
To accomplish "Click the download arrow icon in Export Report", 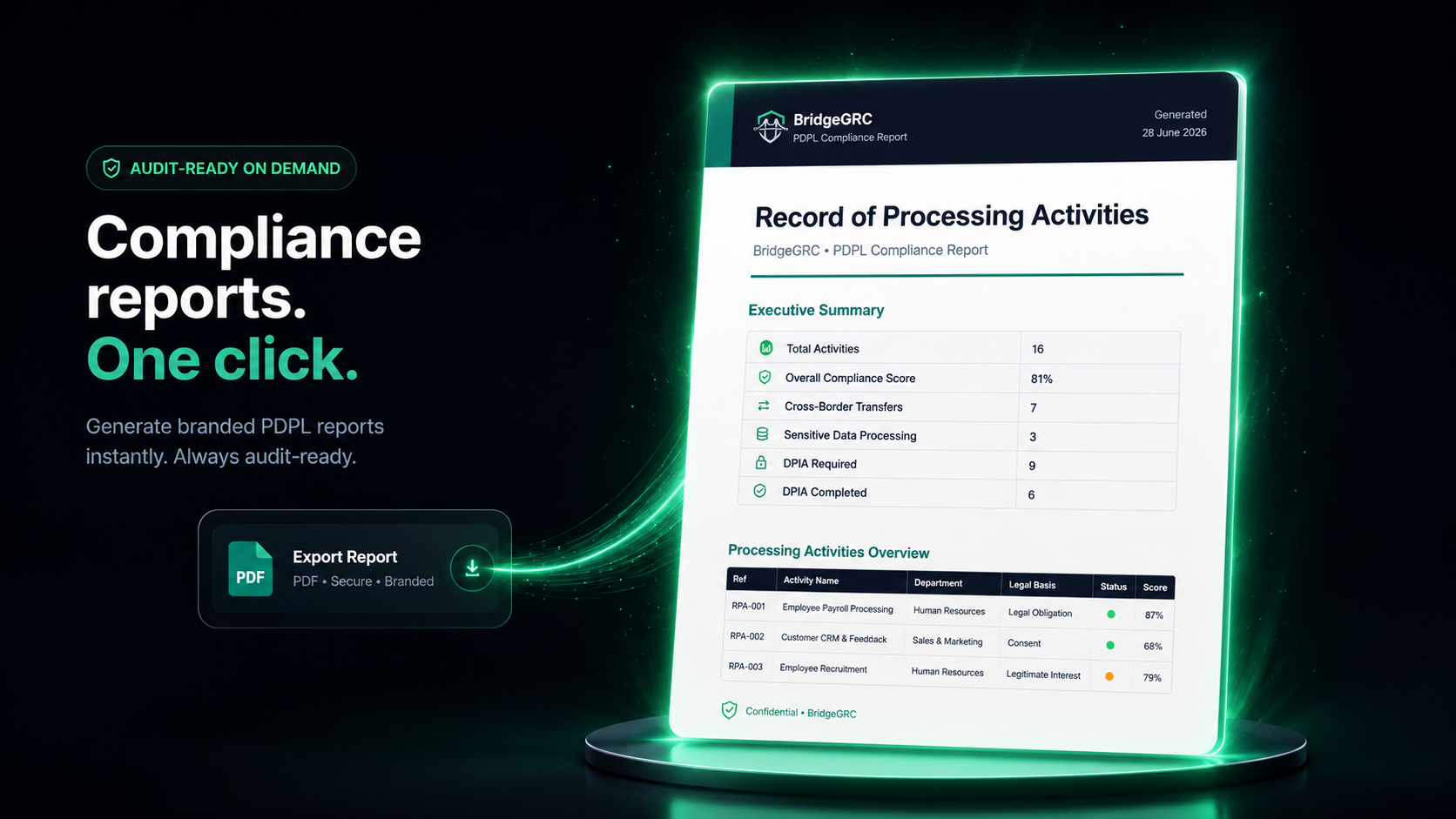I will coord(472,568).
